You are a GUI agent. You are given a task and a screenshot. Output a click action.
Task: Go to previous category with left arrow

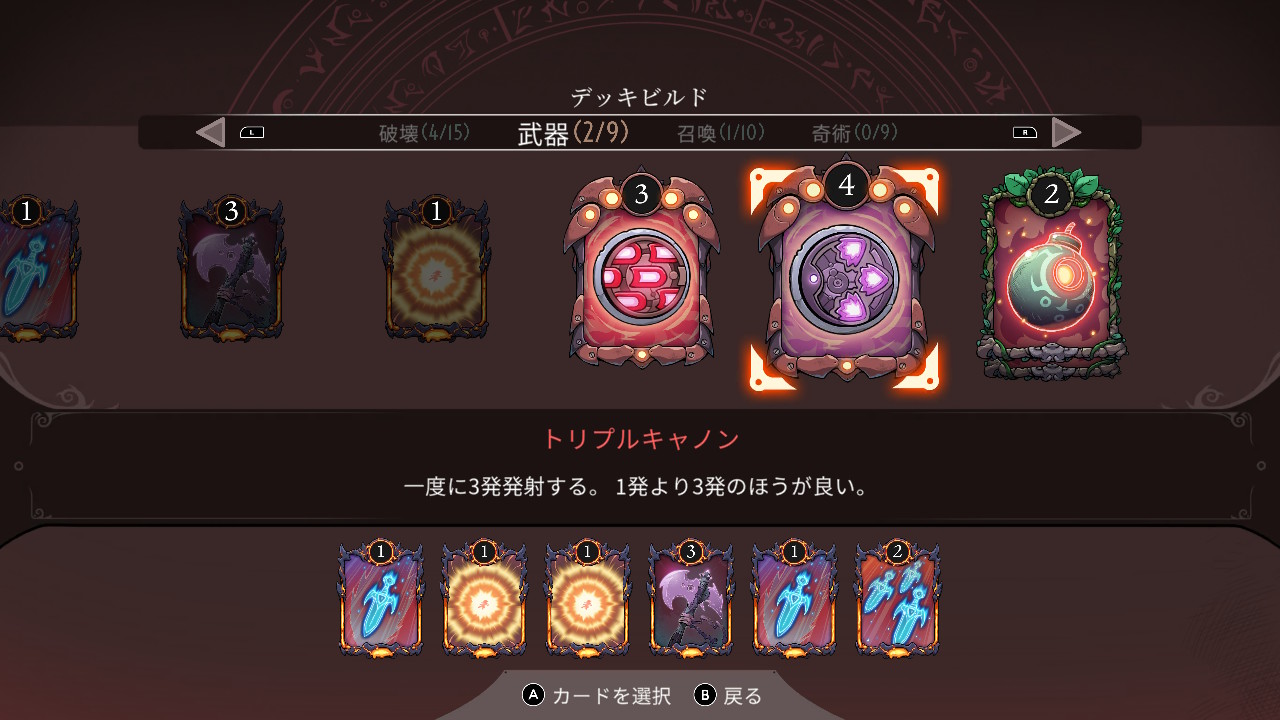coord(210,132)
